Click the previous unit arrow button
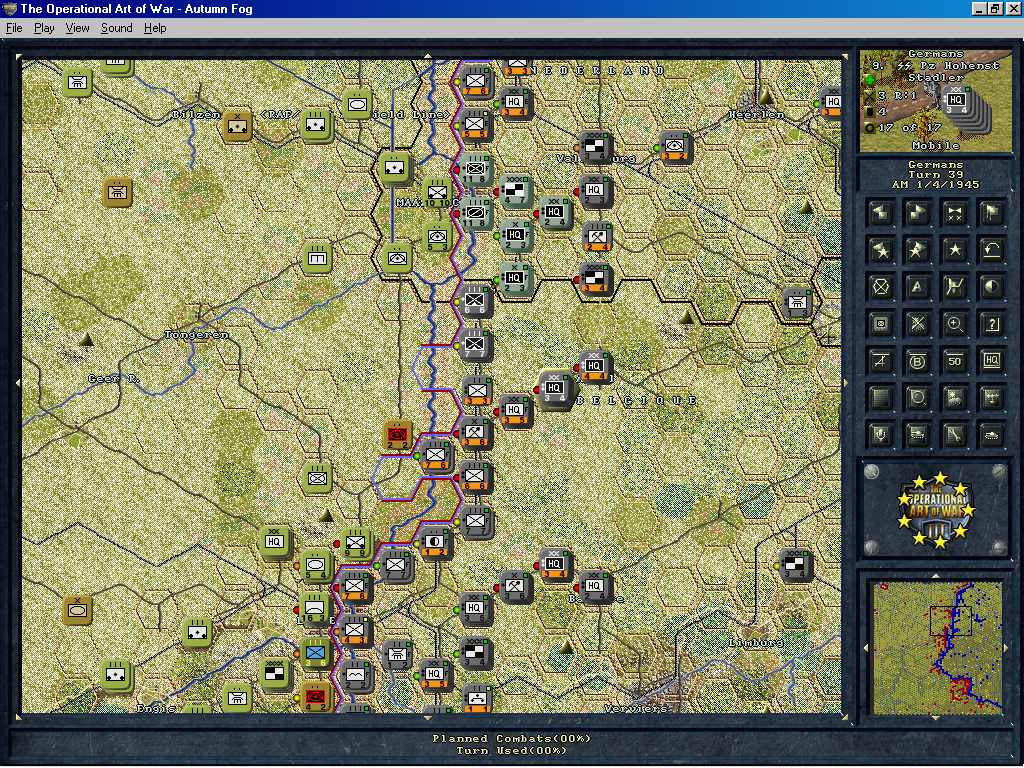 coord(880,214)
